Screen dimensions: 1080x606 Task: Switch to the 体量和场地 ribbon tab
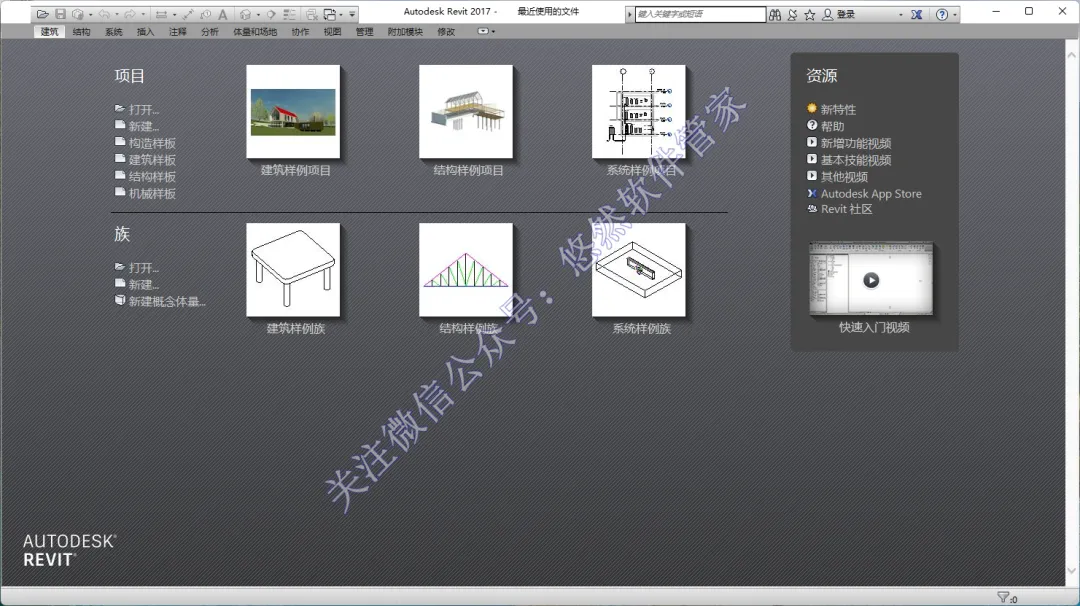point(255,32)
